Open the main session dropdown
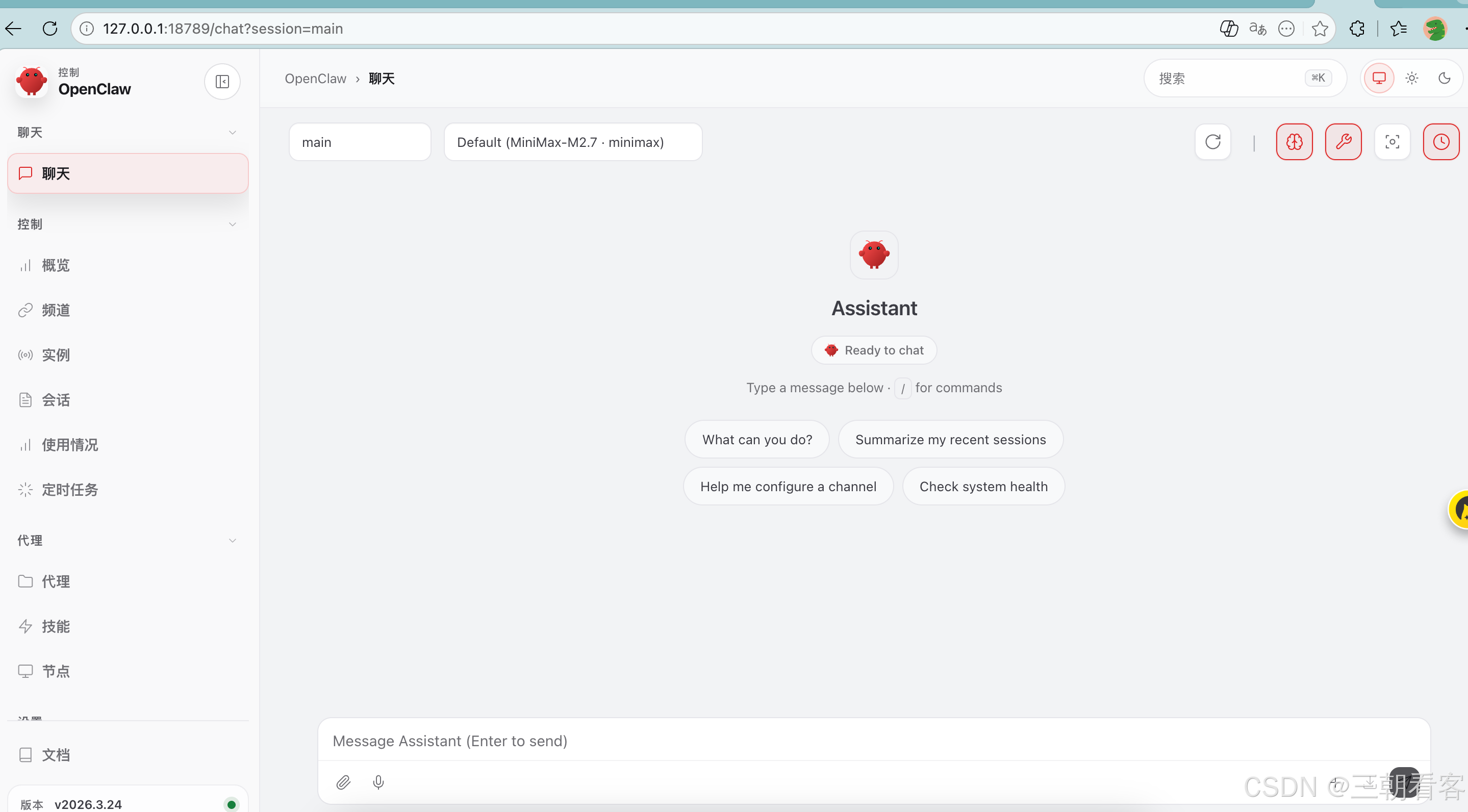This screenshot has width=1468, height=812. 360,142
